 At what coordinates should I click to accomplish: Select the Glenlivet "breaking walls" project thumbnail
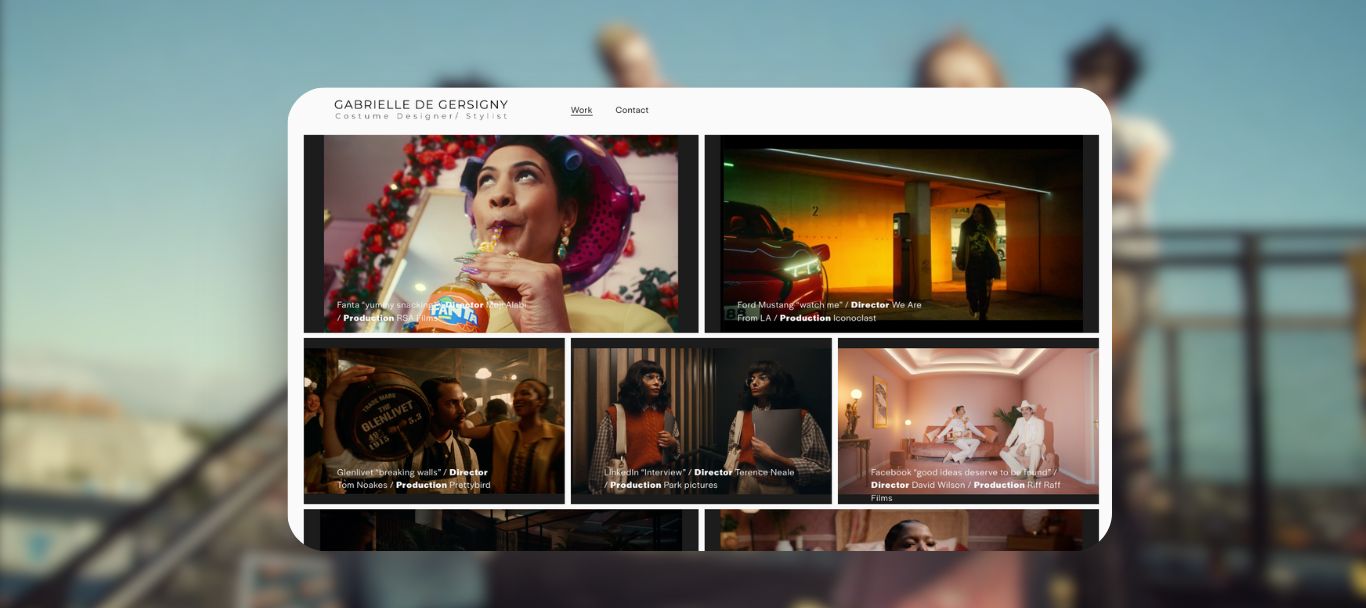pos(434,410)
